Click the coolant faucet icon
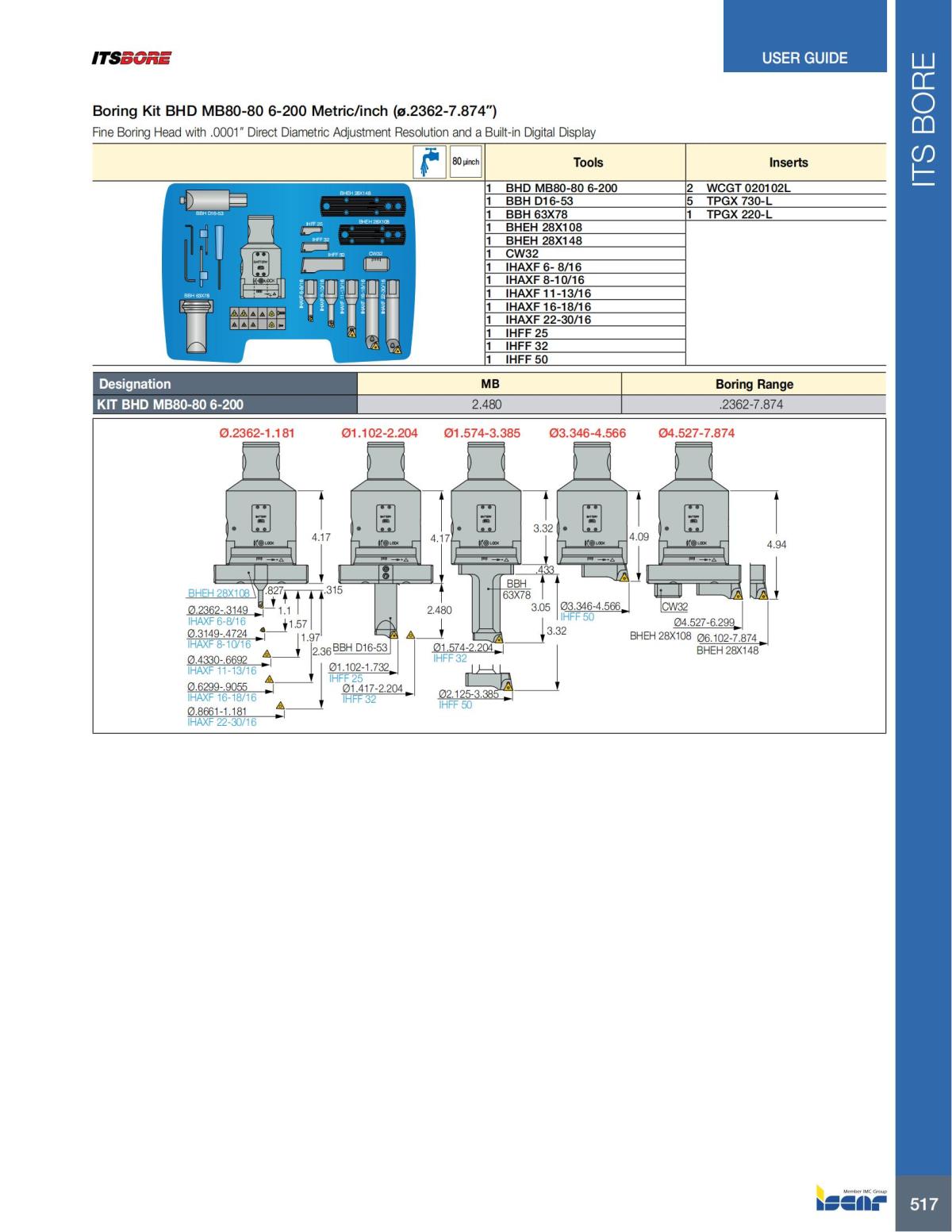The width and height of the screenshot is (952, 1232). point(430,162)
